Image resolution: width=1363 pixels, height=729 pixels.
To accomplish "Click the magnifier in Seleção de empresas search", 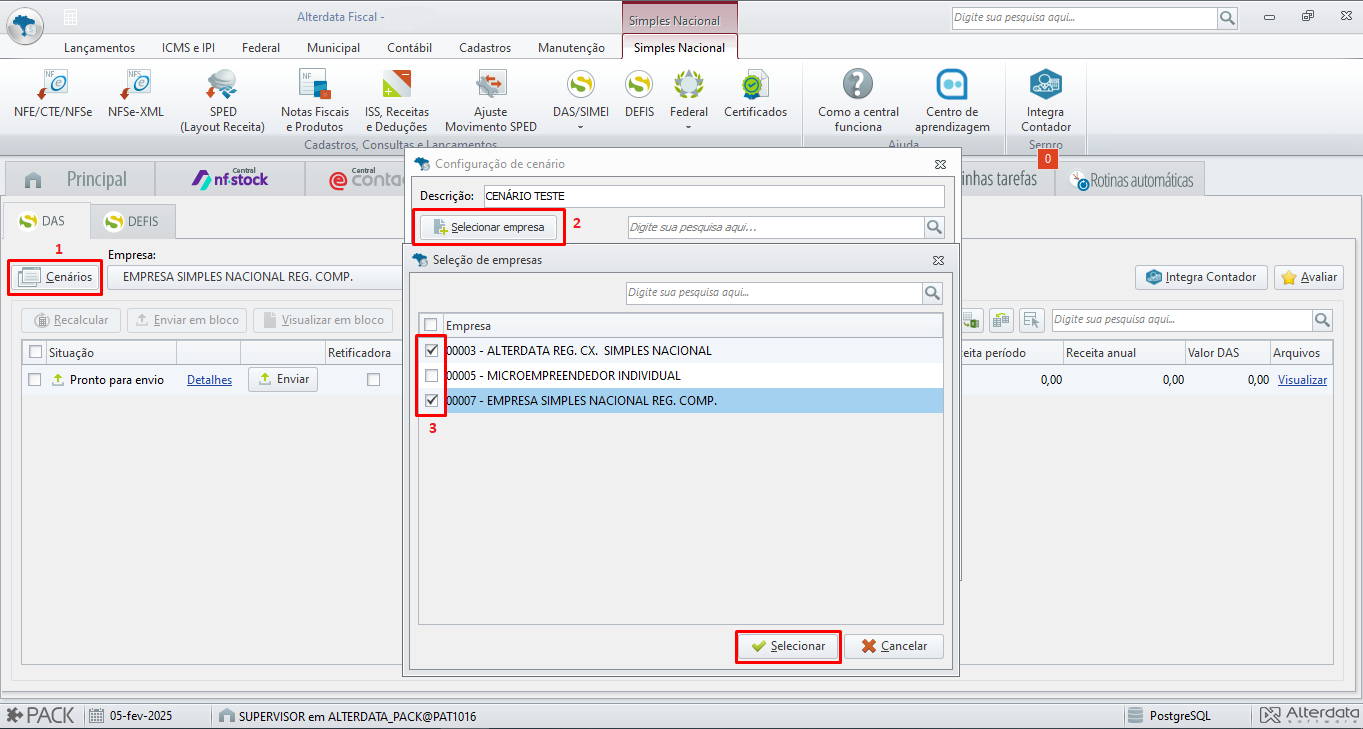I will 932,293.
